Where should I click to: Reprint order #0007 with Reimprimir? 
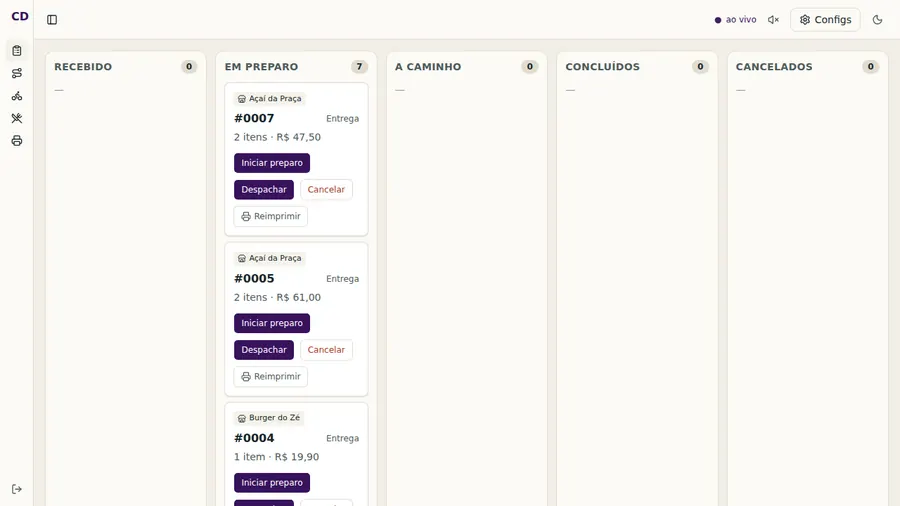click(x=271, y=216)
